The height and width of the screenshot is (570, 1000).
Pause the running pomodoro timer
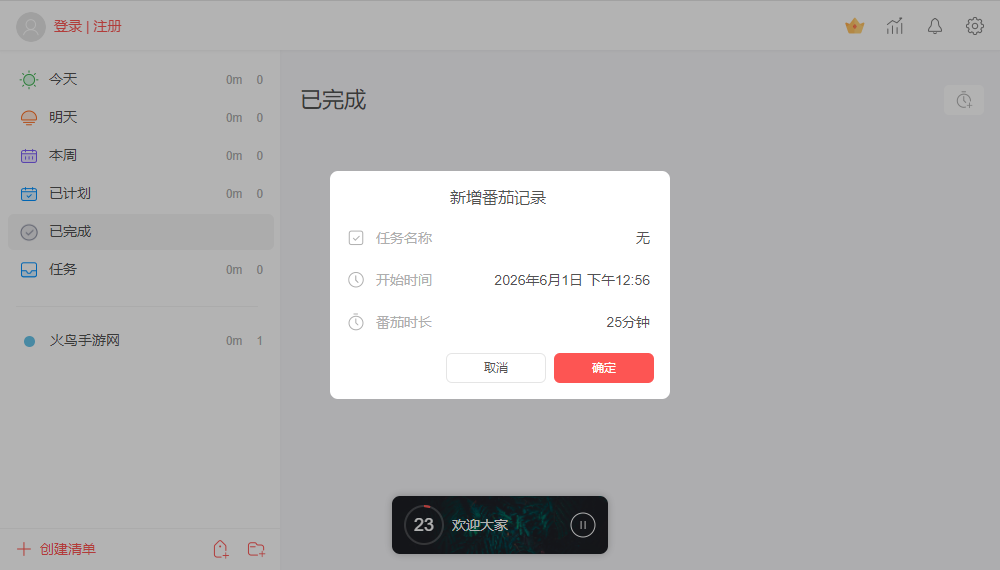click(x=582, y=525)
